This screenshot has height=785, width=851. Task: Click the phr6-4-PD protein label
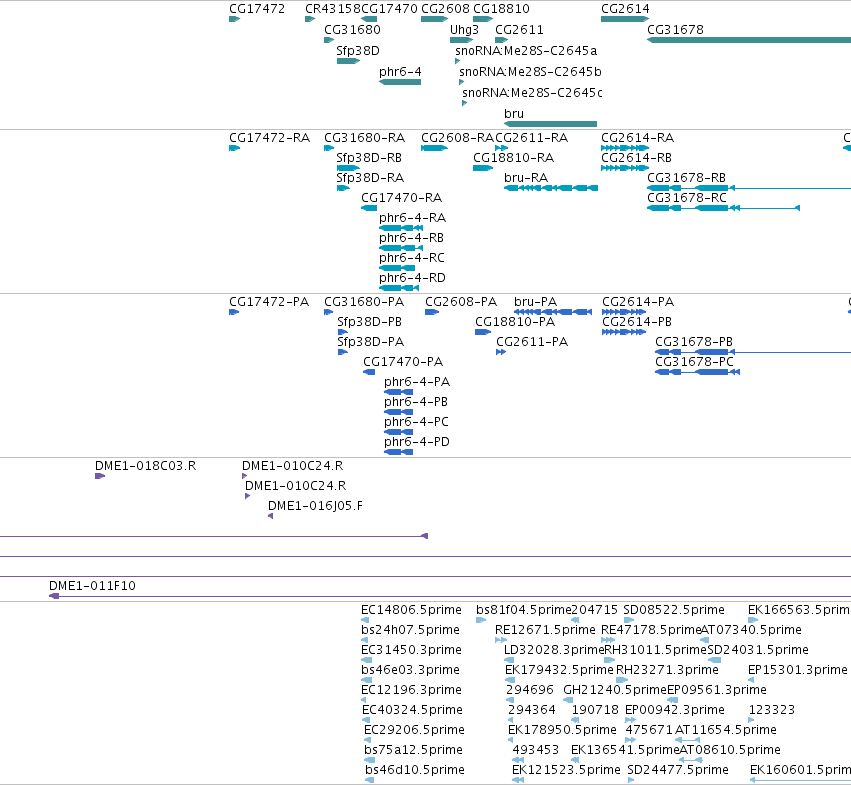tap(417, 442)
